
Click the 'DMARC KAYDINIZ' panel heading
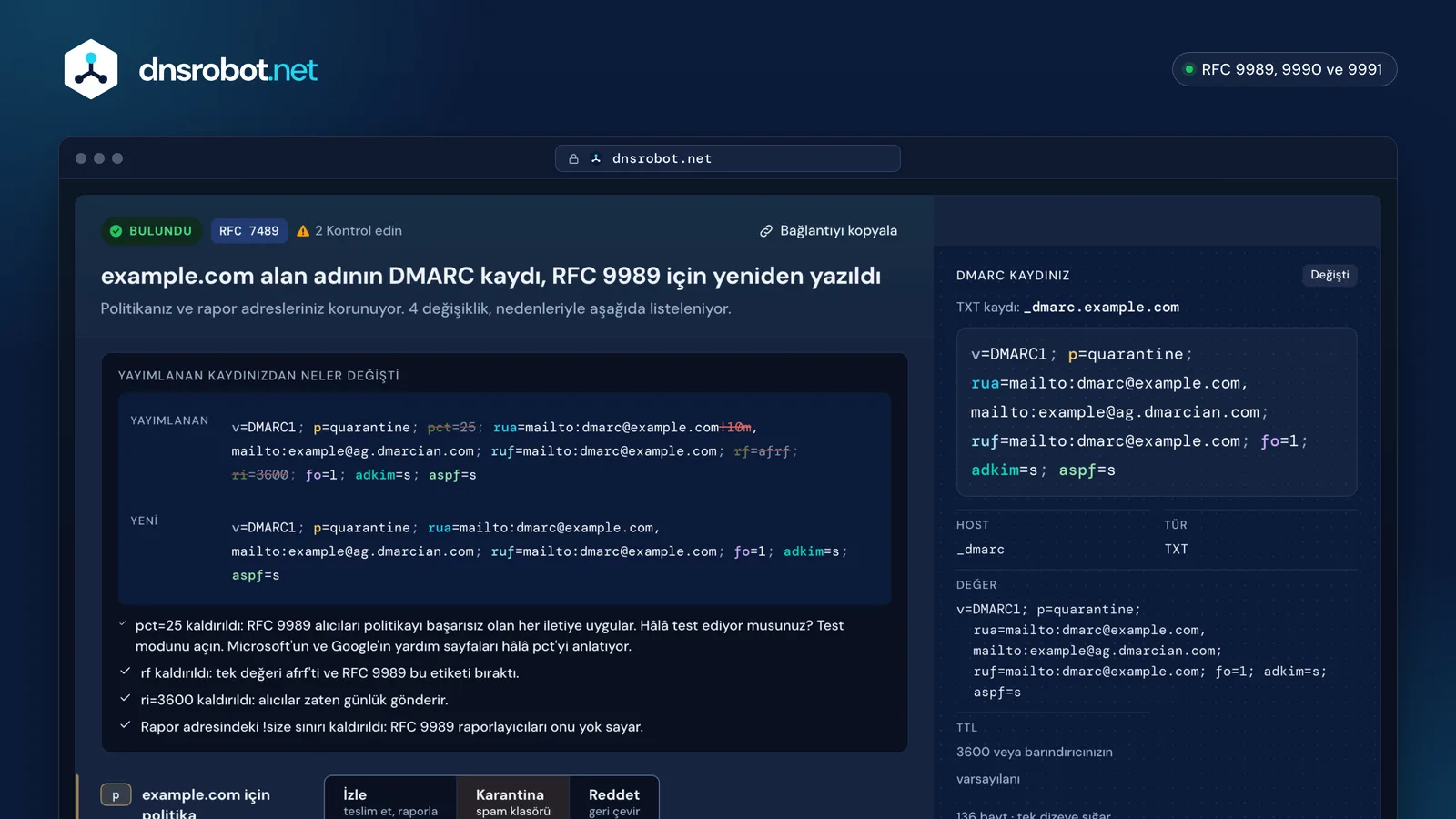pyautogui.click(x=1013, y=275)
